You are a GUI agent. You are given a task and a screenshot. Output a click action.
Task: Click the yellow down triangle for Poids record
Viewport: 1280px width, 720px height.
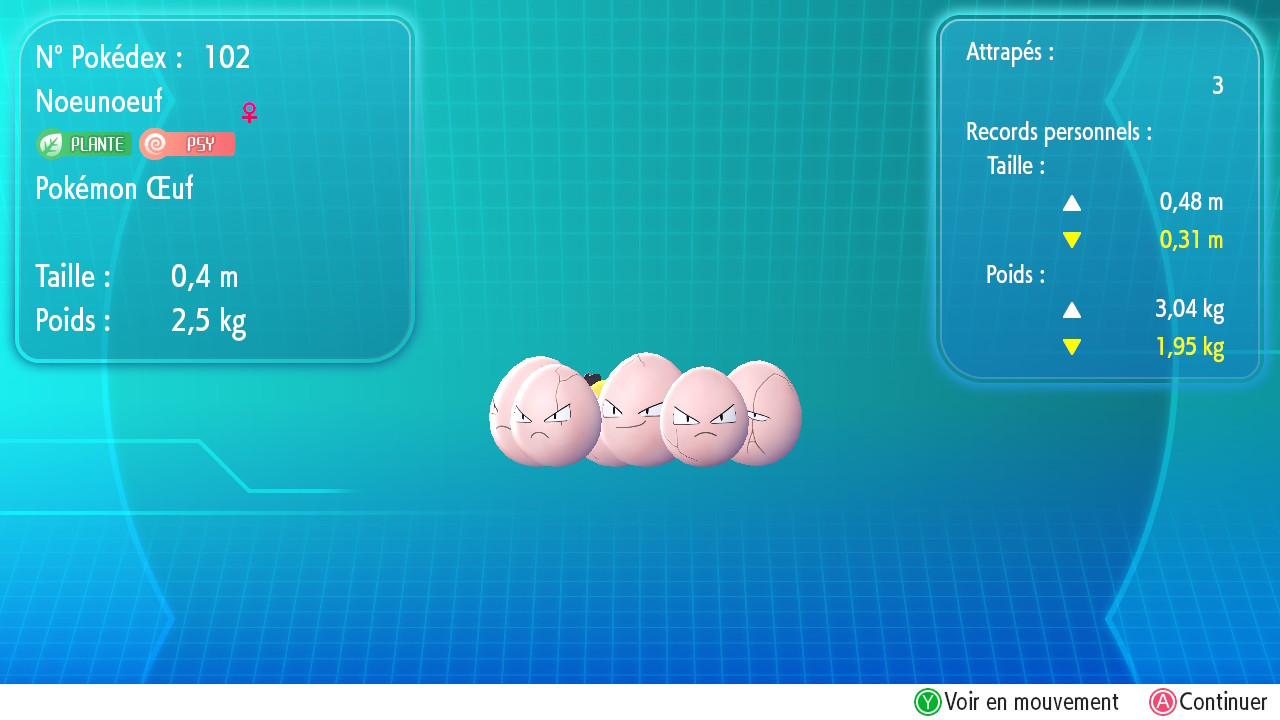coord(1072,347)
